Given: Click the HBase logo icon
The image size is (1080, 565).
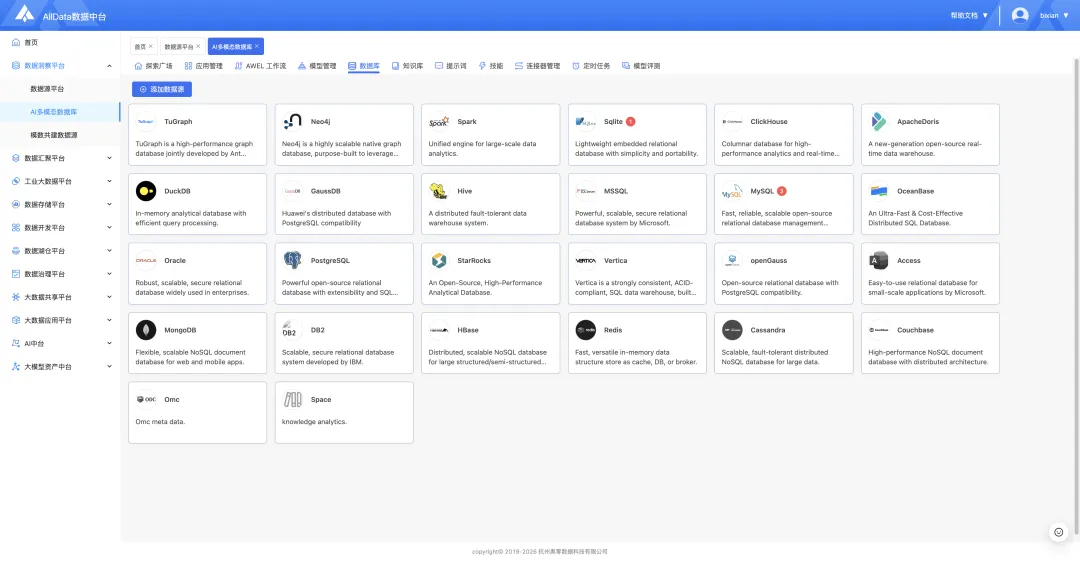Looking at the screenshot, I should (439, 330).
